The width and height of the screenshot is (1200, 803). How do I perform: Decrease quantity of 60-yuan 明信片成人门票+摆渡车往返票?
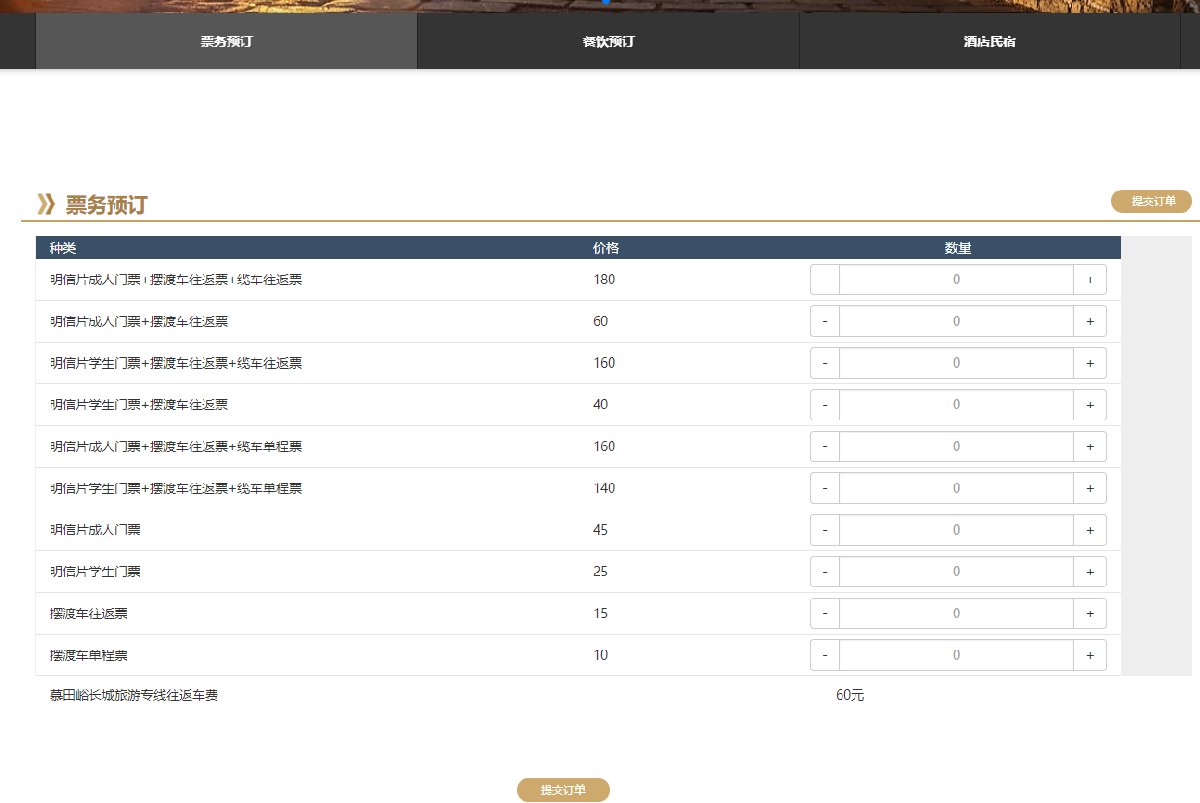[x=825, y=322]
